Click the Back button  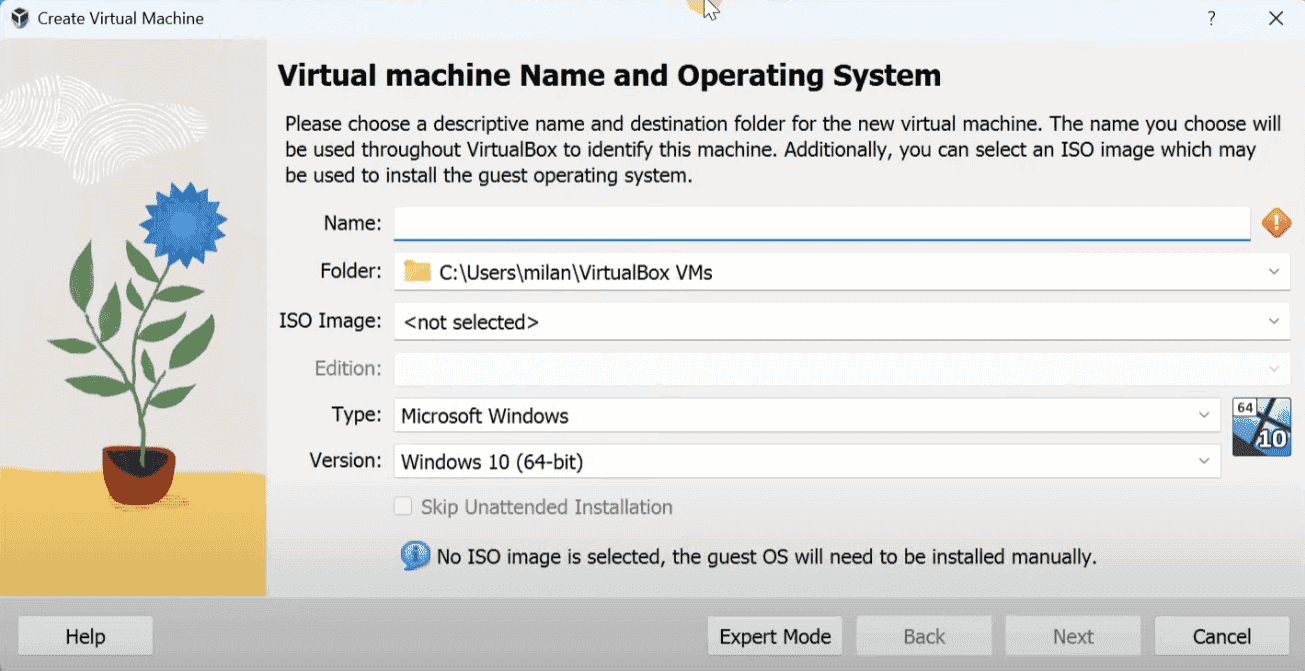point(923,636)
